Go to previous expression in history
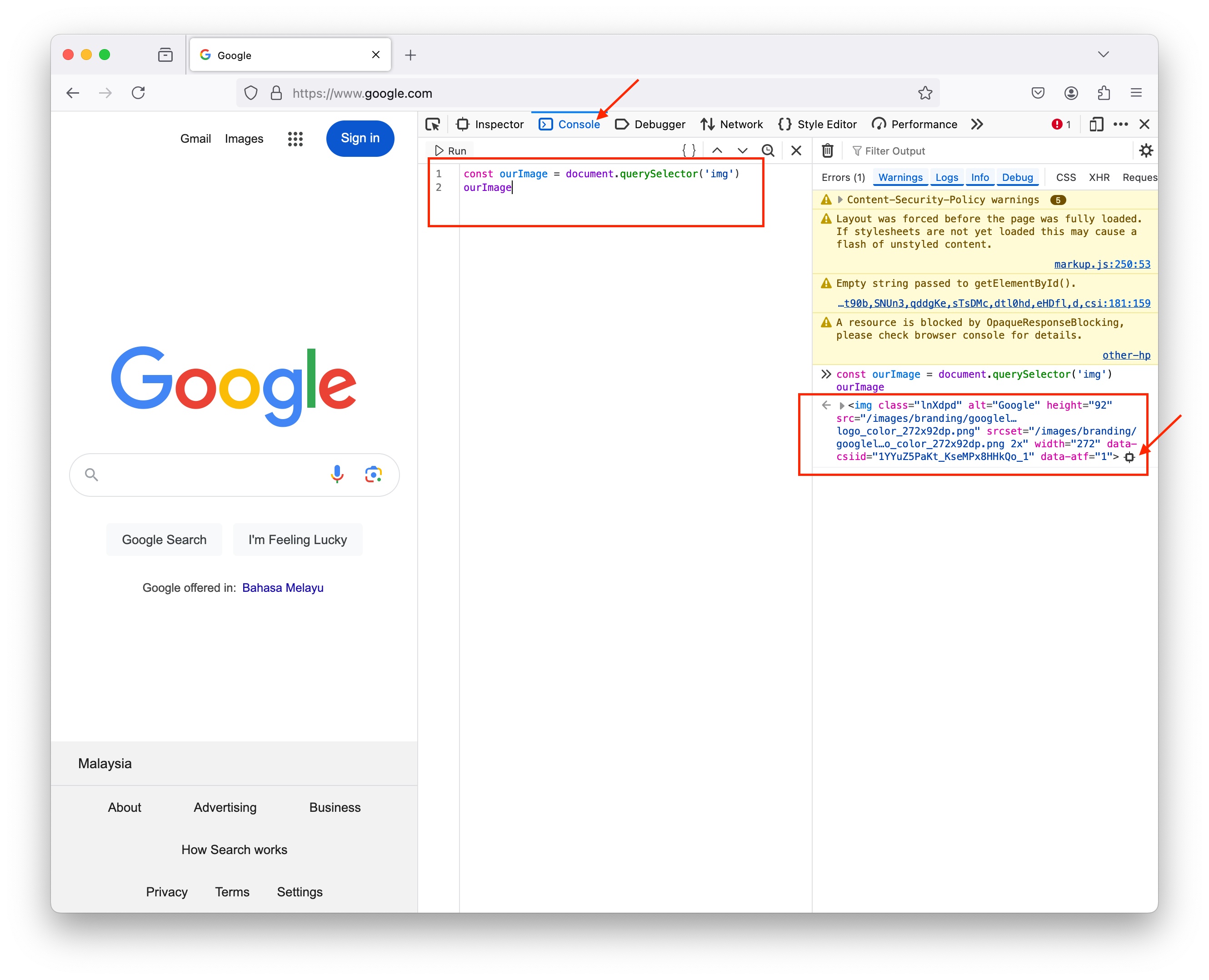Screen dimensions: 1209x980 tap(717, 151)
